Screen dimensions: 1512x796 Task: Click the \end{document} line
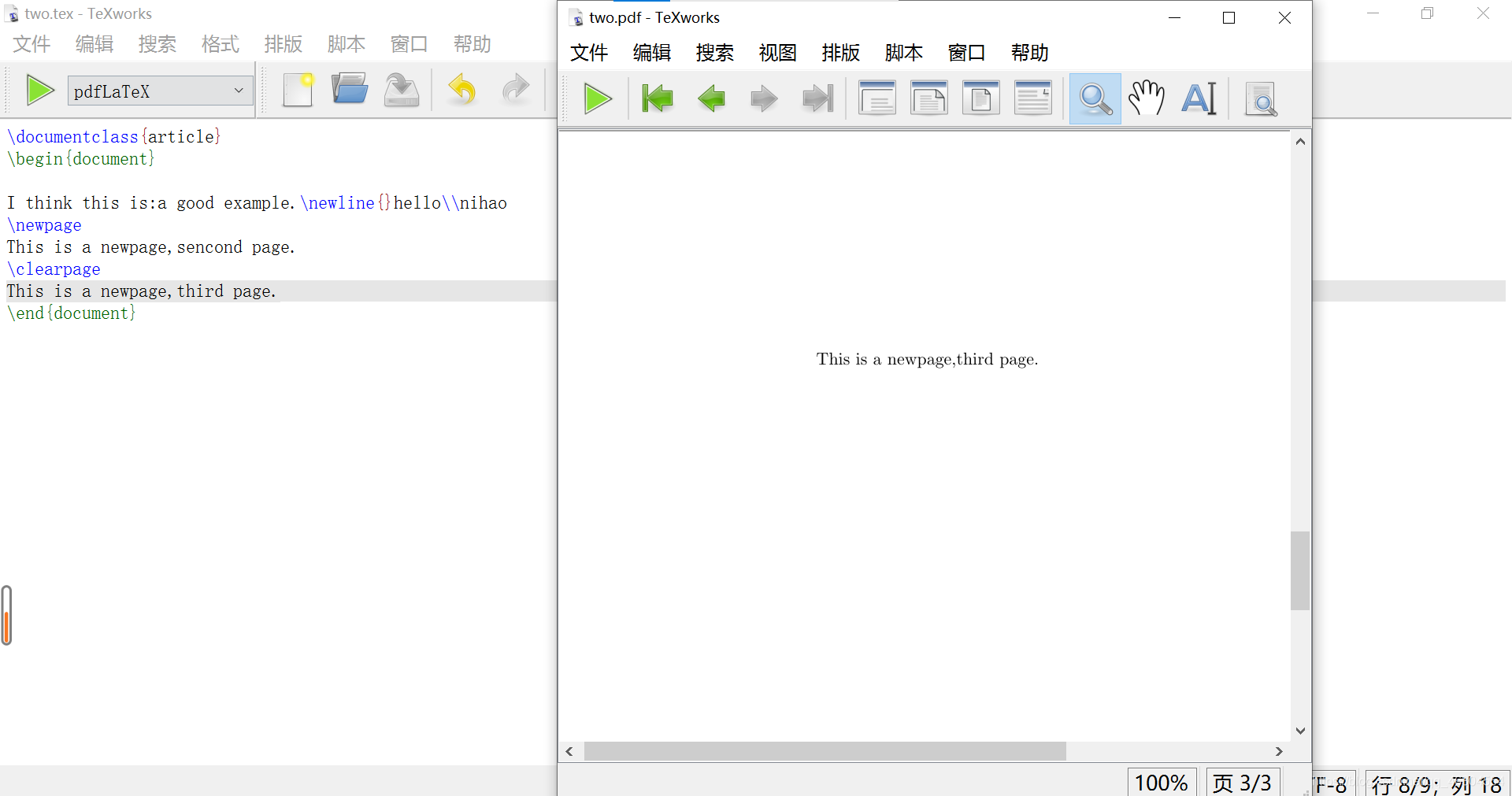72,313
